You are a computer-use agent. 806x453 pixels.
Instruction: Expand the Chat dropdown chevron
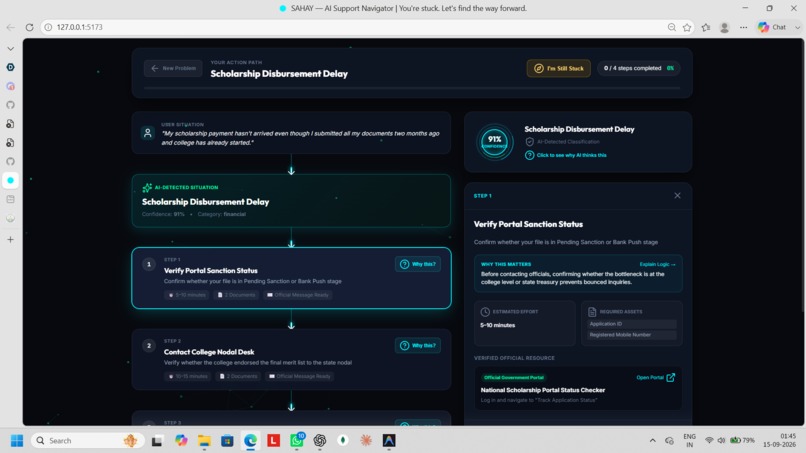click(x=797, y=27)
